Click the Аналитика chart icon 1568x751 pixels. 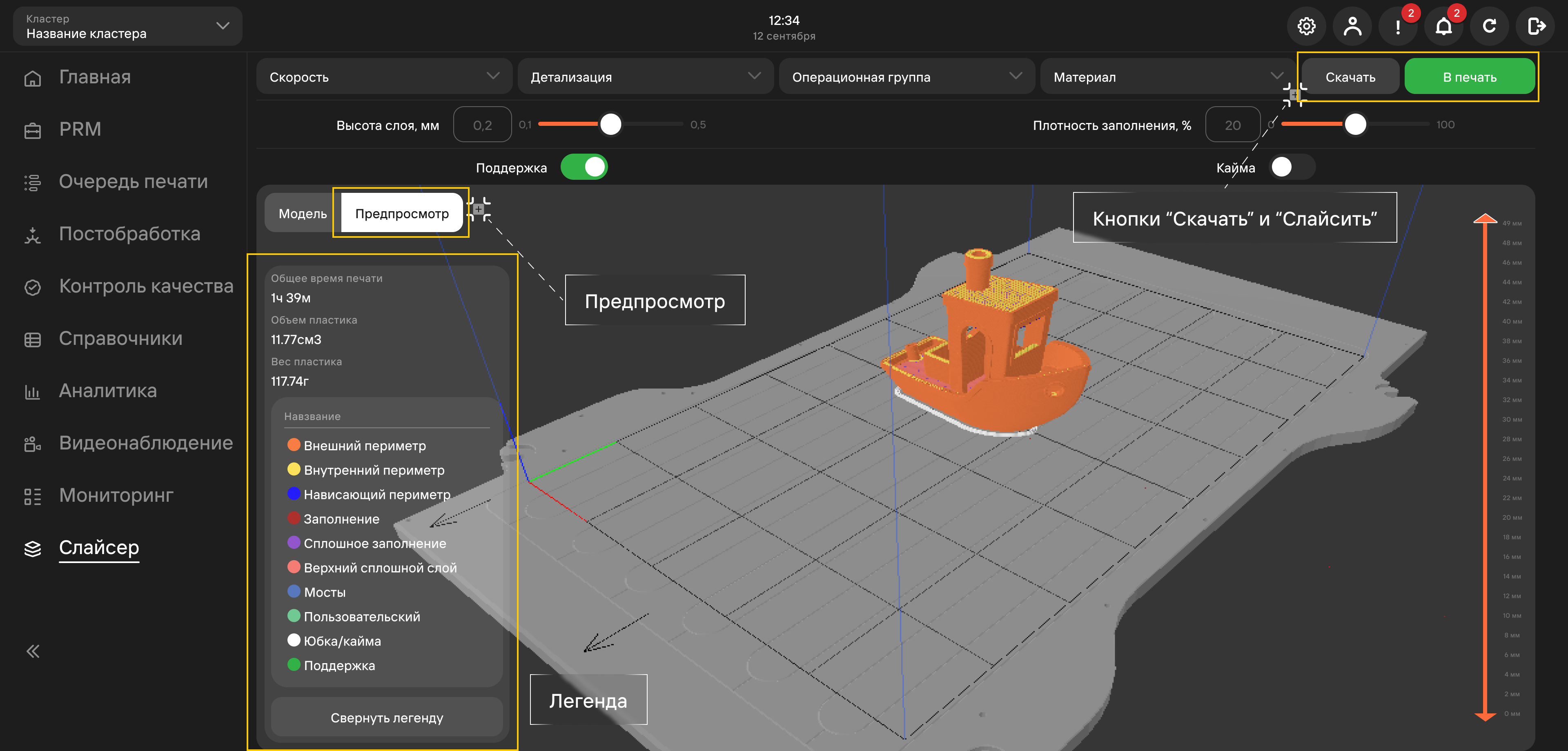(32, 392)
